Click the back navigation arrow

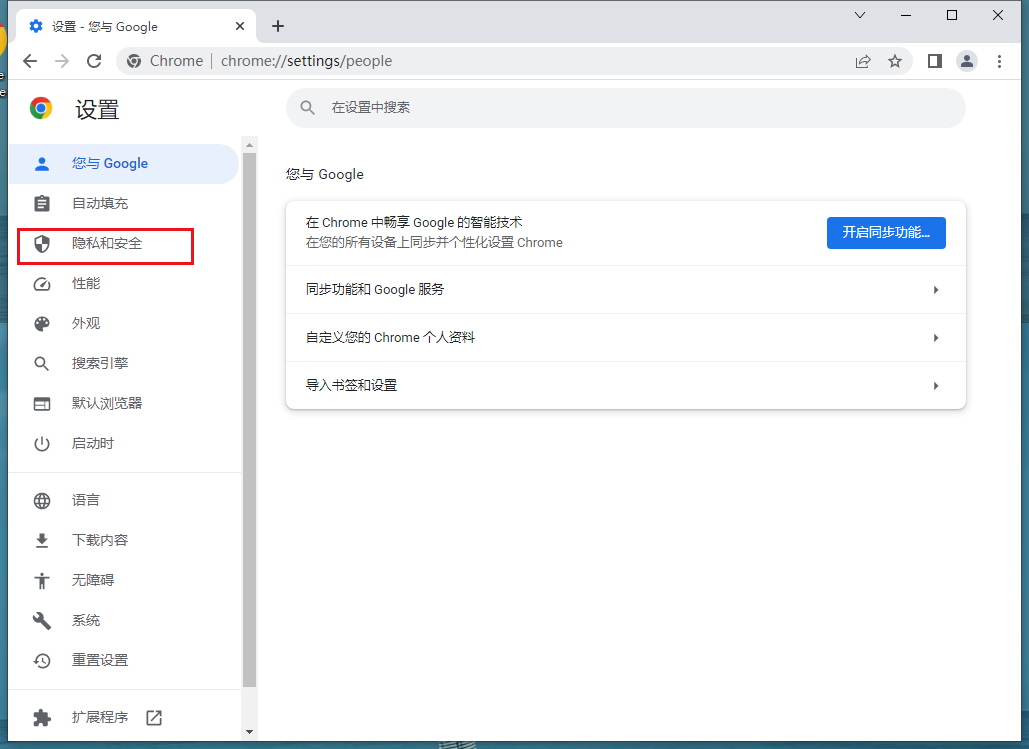[x=30, y=61]
